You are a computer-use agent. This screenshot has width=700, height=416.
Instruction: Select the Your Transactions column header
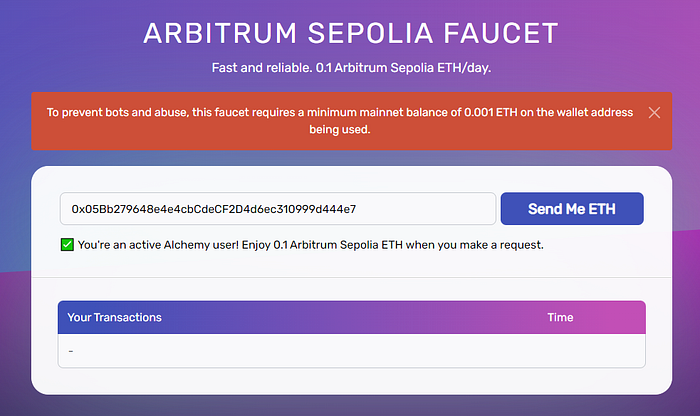point(114,317)
